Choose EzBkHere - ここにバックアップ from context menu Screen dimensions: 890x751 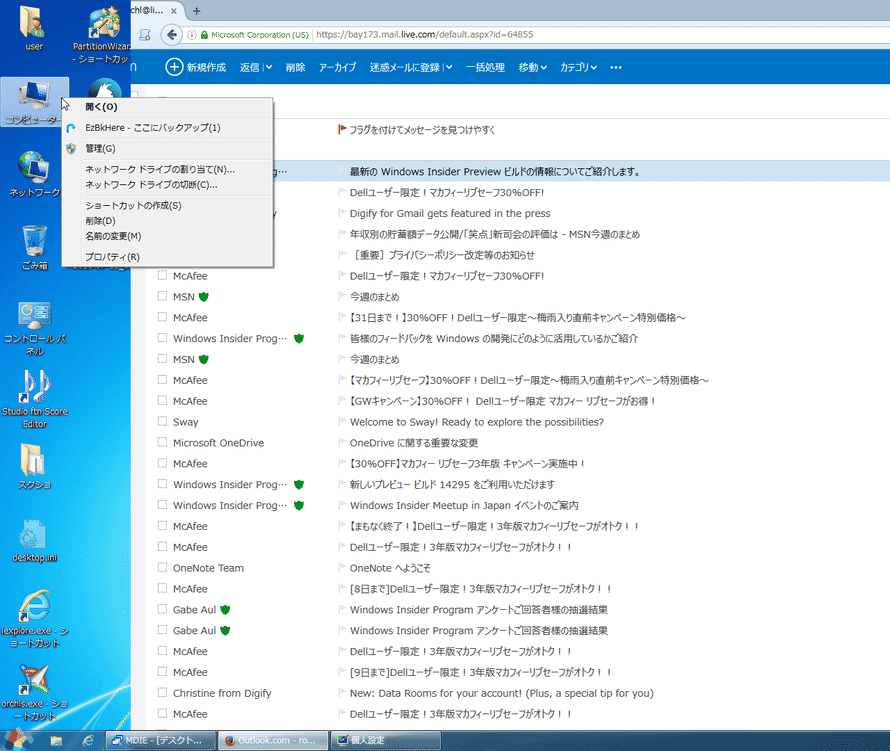[167, 128]
